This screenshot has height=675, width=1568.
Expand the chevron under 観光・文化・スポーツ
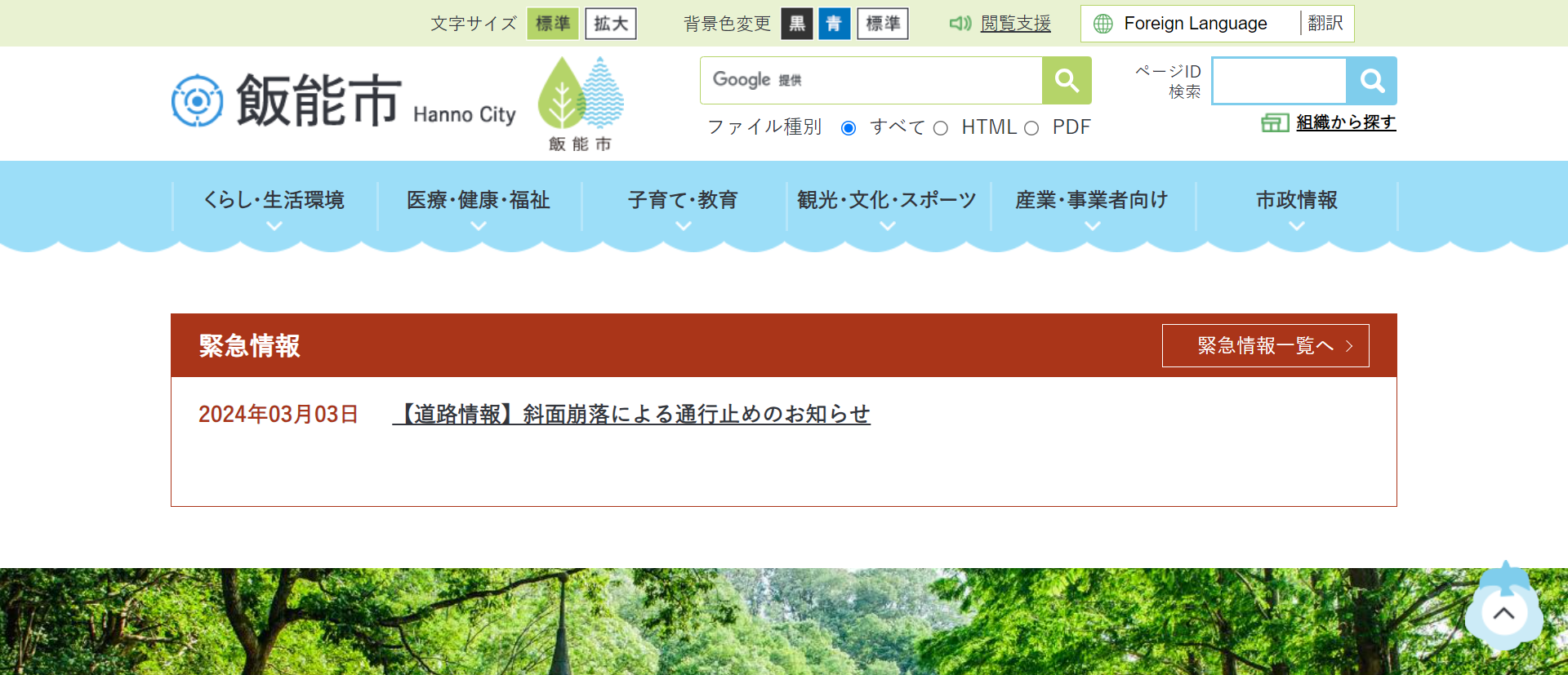point(888,226)
